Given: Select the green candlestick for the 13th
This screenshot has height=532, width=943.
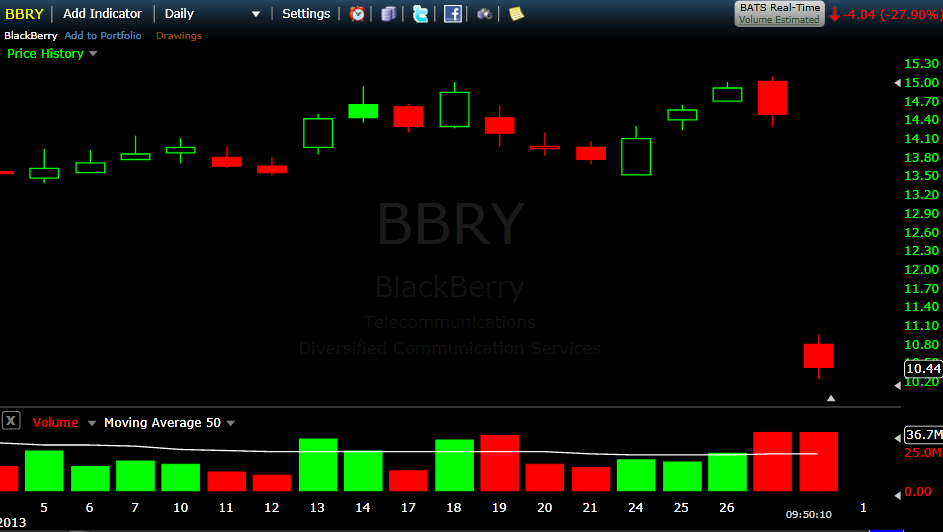Looking at the screenshot, I should point(318,133).
